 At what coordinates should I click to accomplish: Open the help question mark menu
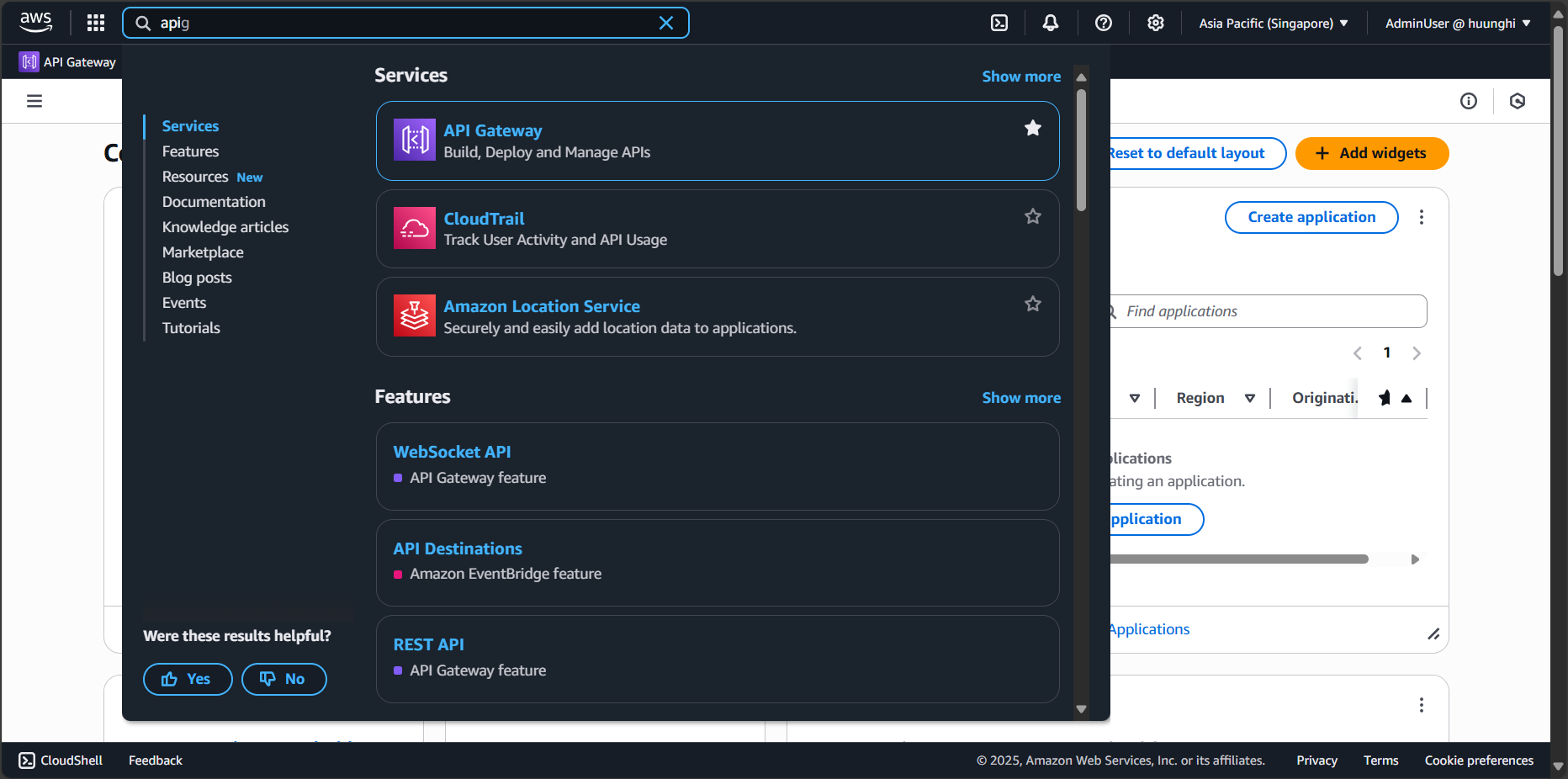point(1104,23)
